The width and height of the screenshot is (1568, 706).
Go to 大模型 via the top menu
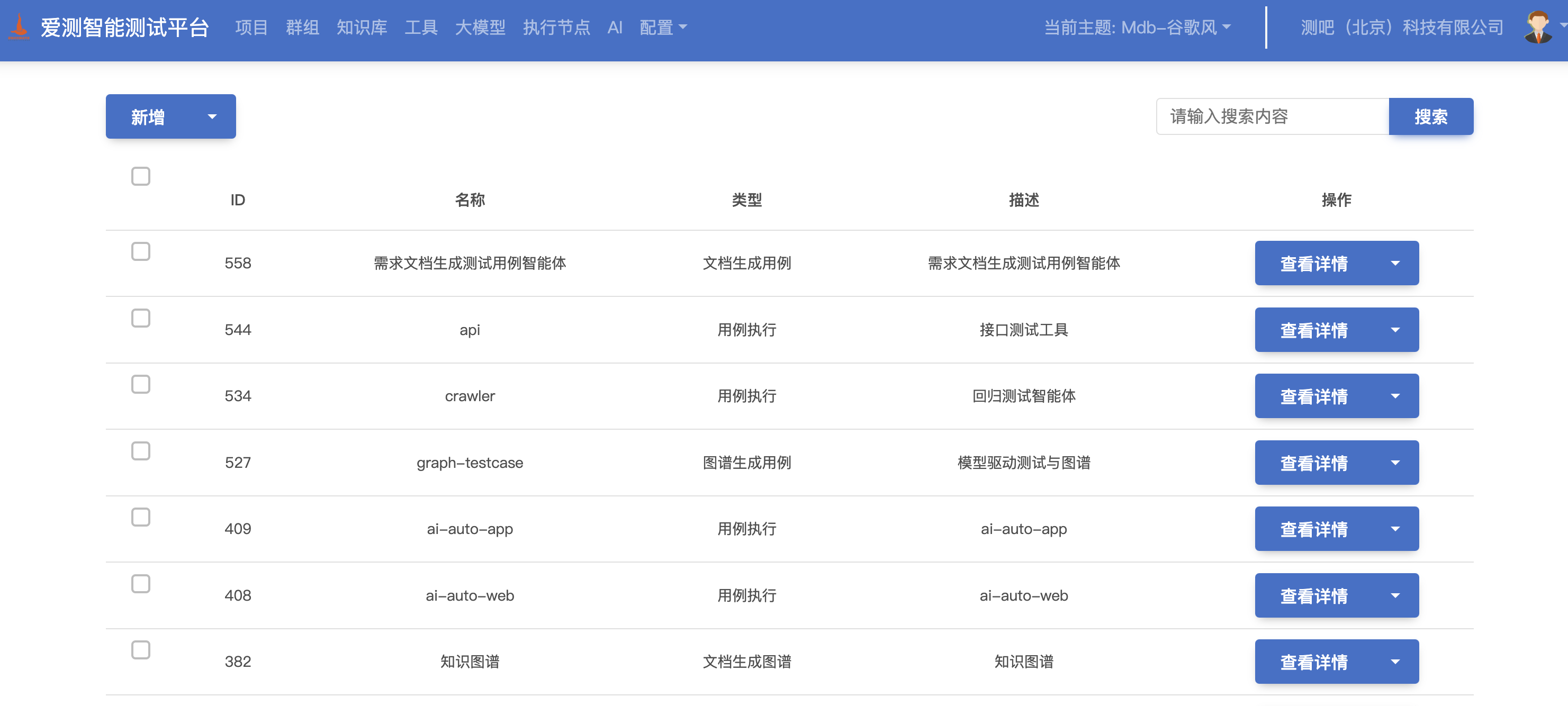[x=480, y=28]
